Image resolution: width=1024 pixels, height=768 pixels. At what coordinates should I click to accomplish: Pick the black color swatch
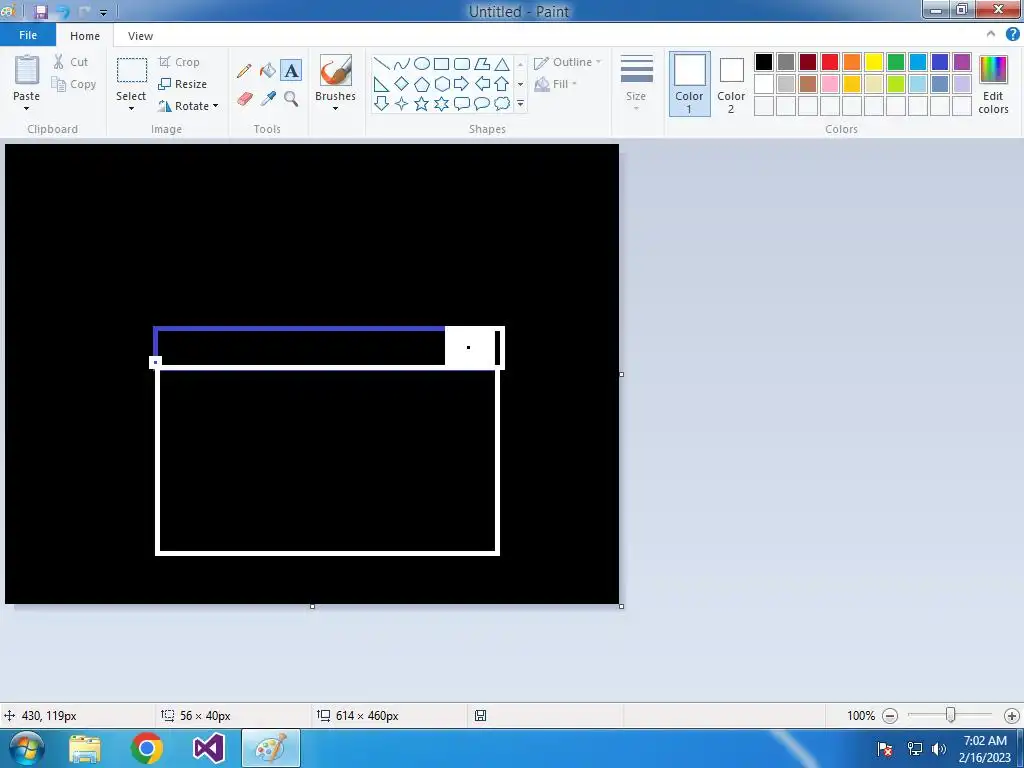point(764,62)
